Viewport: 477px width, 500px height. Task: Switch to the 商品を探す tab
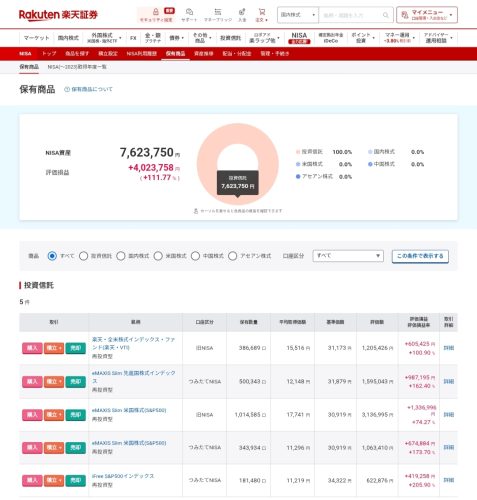77,54
